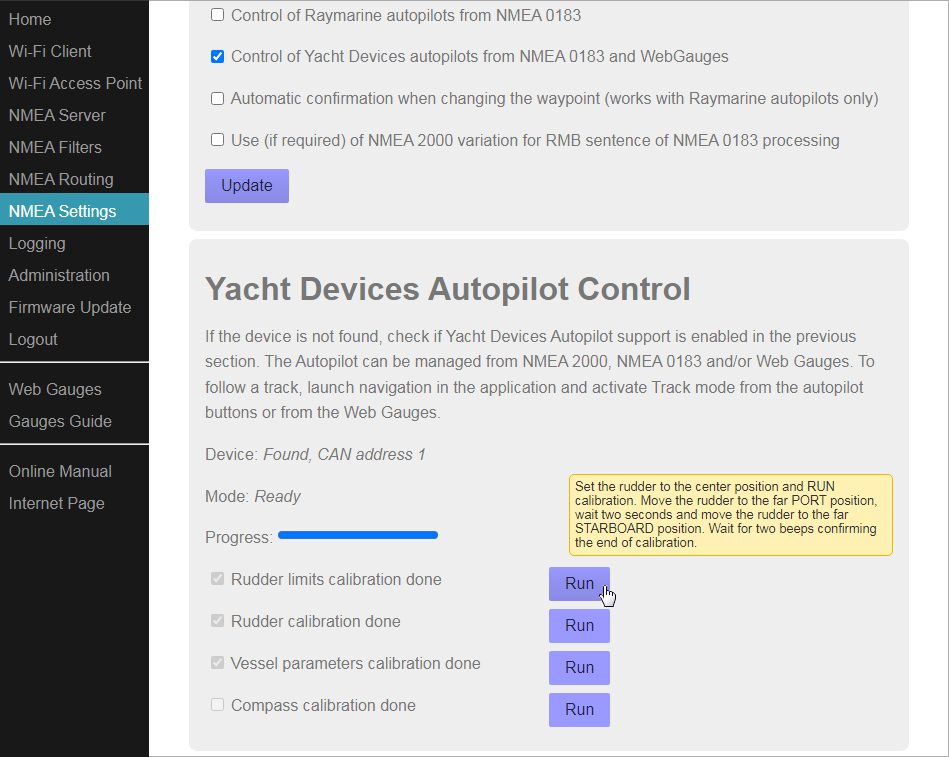Screen dimensions: 949x757
Task: Run vessel parameters calibration
Action: [x=579, y=668]
